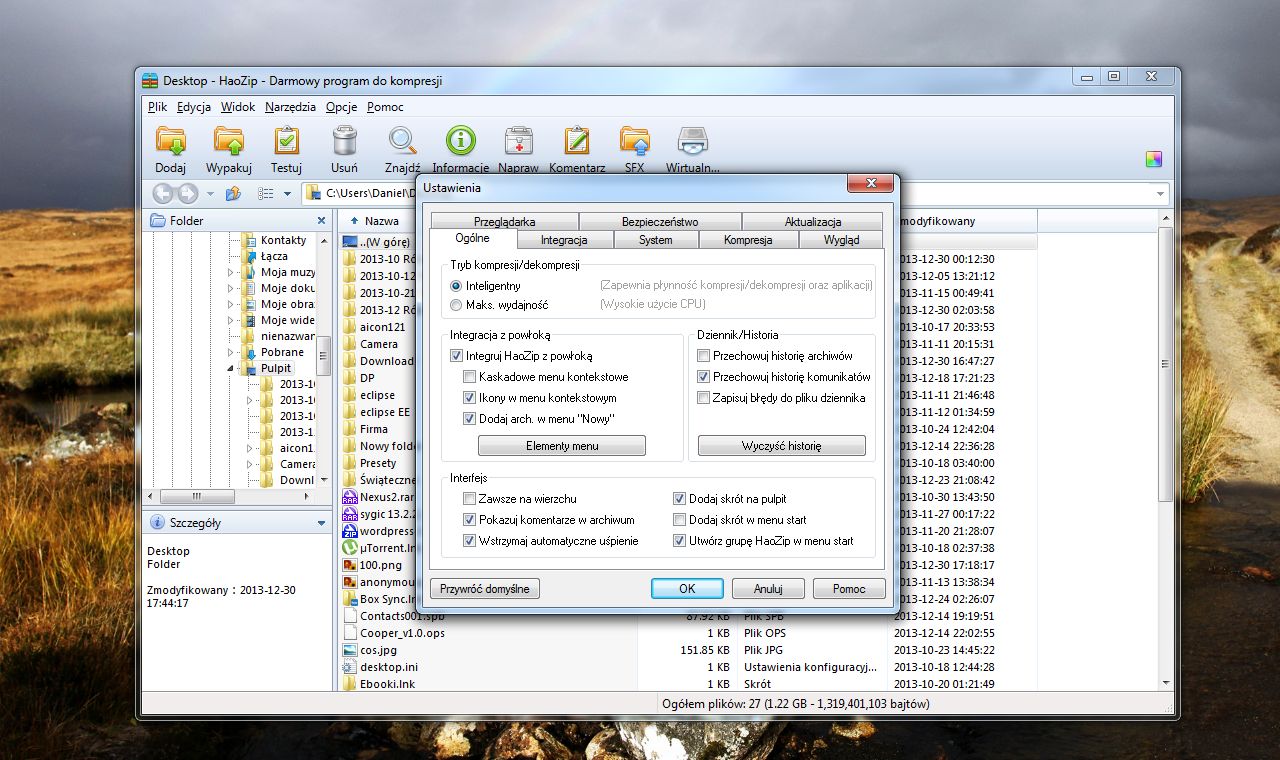Enable Przechowuj historię archiwów checkbox

(x=704, y=356)
